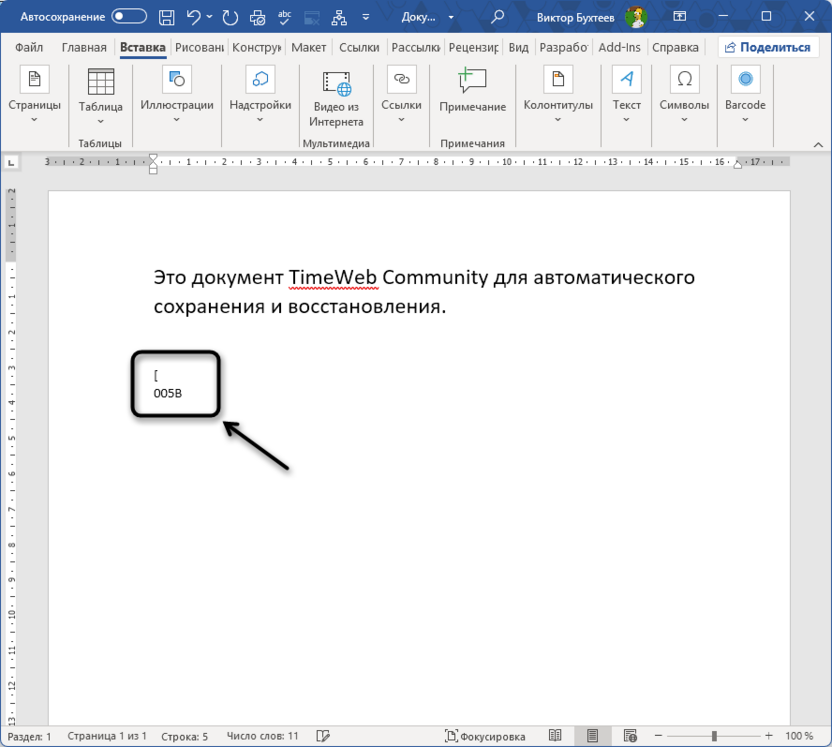Open the Страницы group icon

coord(34,79)
